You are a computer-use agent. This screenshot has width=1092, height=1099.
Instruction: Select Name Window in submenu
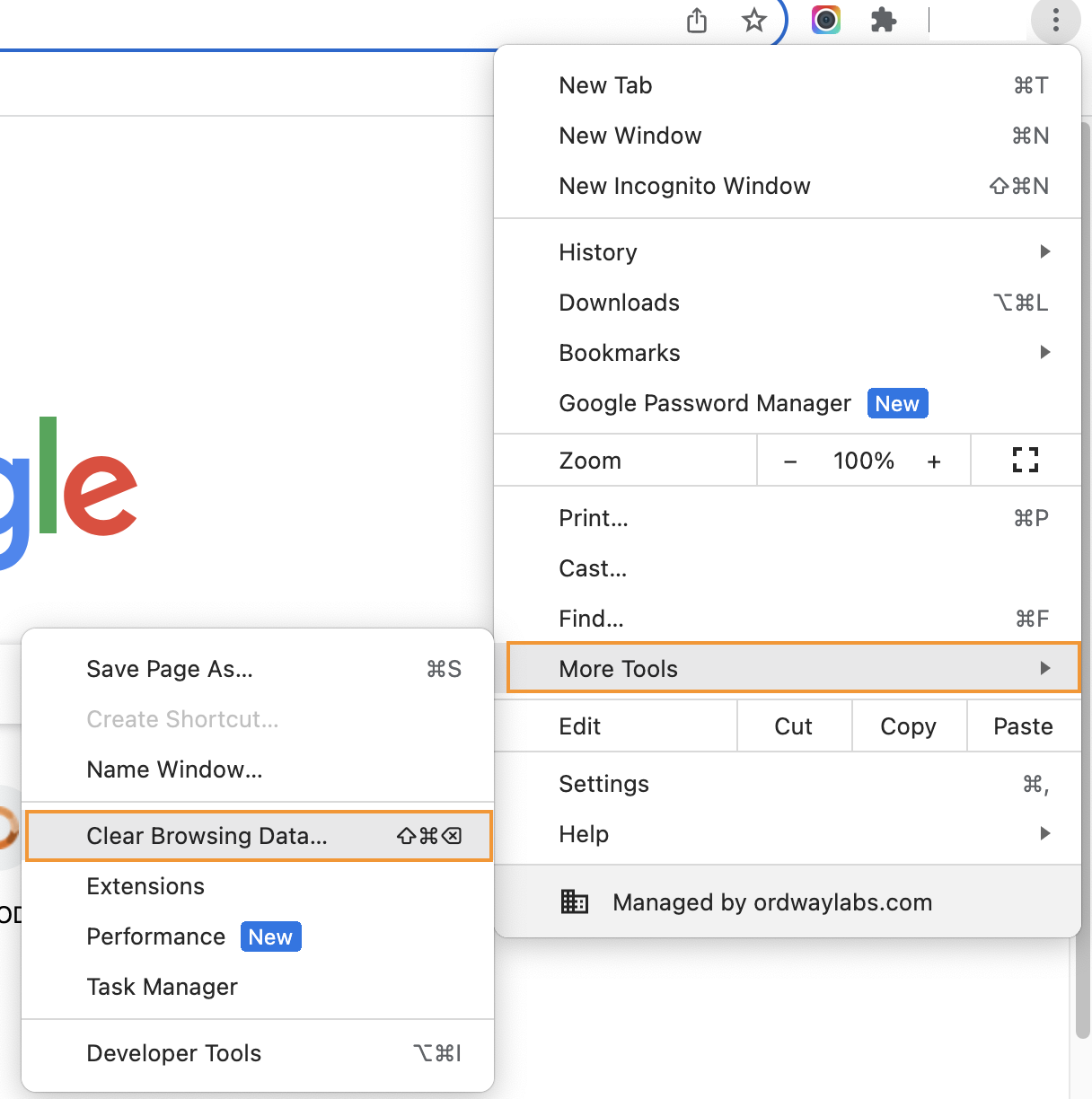pyautogui.click(x=258, y=769)
